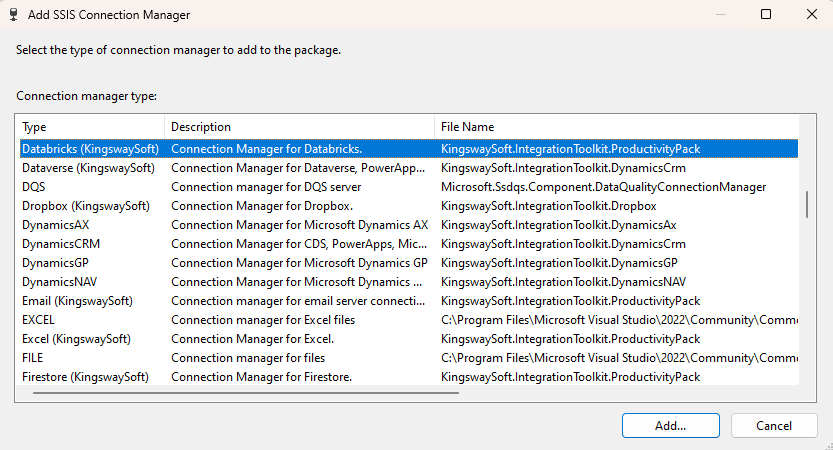The image size is (833, 450).
Task: Click the KingswaySoft.IntegrationToolkit.Dropbox file name
Action: [x=549, y=206]
